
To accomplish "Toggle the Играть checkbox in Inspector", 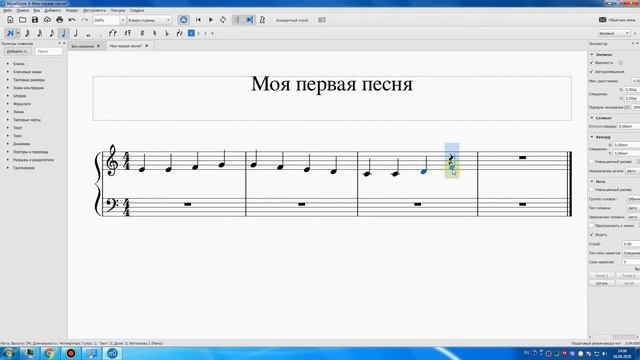I will pyautogui.click(x=592, y=235).
